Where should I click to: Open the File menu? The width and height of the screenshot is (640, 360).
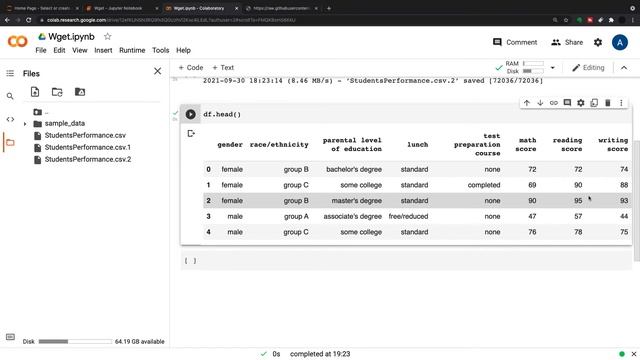41,50
